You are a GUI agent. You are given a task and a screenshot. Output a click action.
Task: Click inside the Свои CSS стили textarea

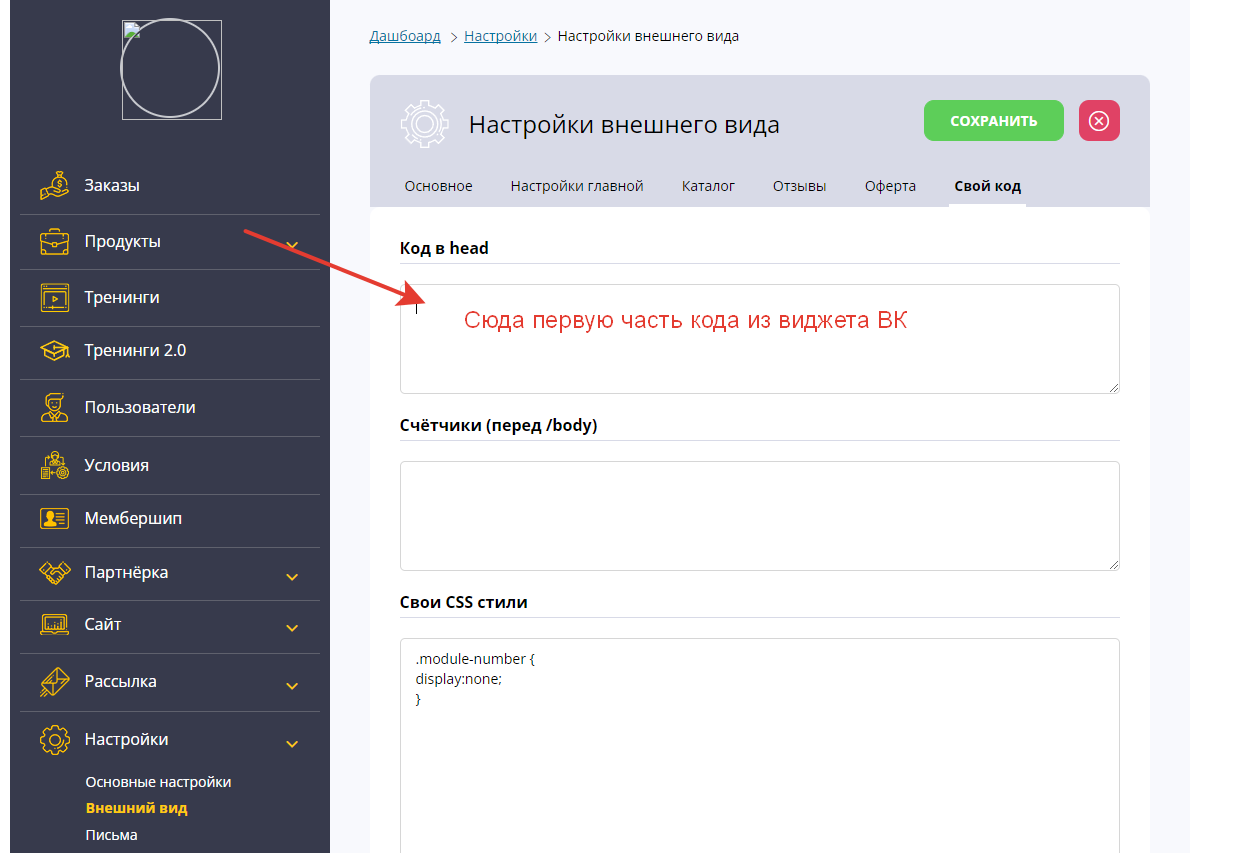(760, 746)
